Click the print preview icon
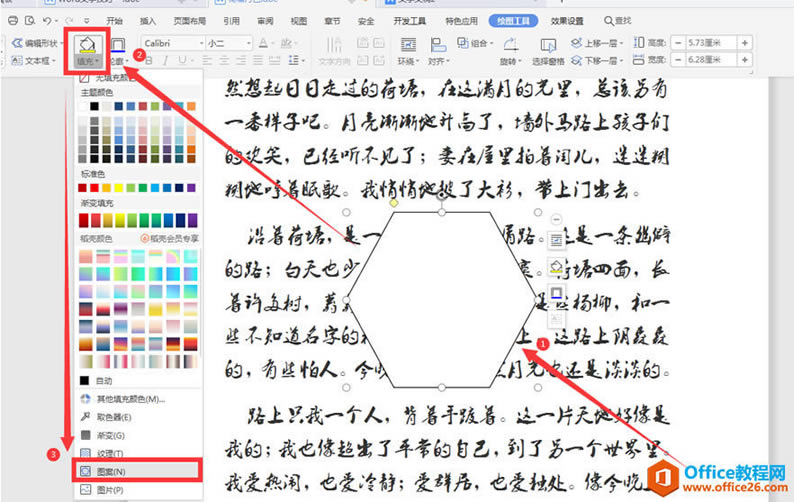This screenshot has height=502, width=794. coord(29,21)
